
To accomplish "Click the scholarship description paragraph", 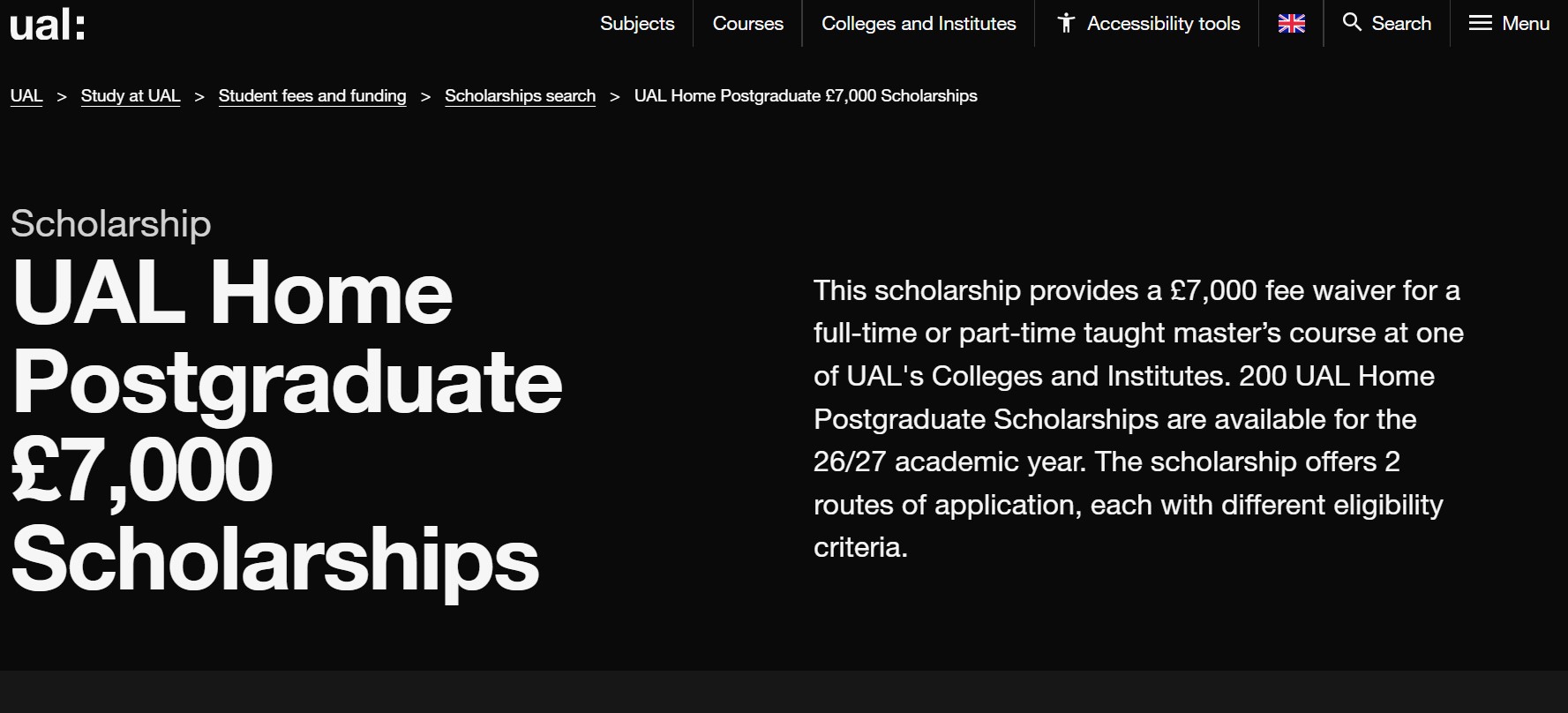I will [x=1137, y=419].
